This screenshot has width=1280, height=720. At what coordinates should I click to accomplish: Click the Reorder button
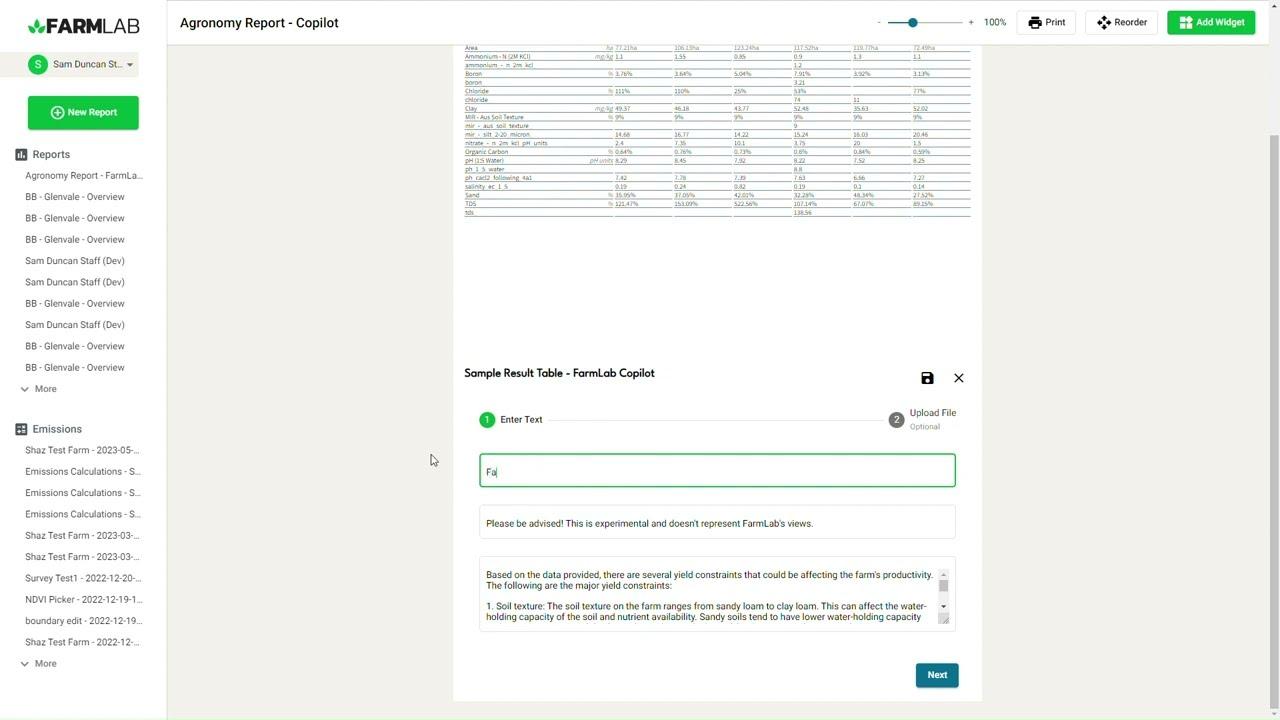pyautogui.click(x=1122, y=22)
